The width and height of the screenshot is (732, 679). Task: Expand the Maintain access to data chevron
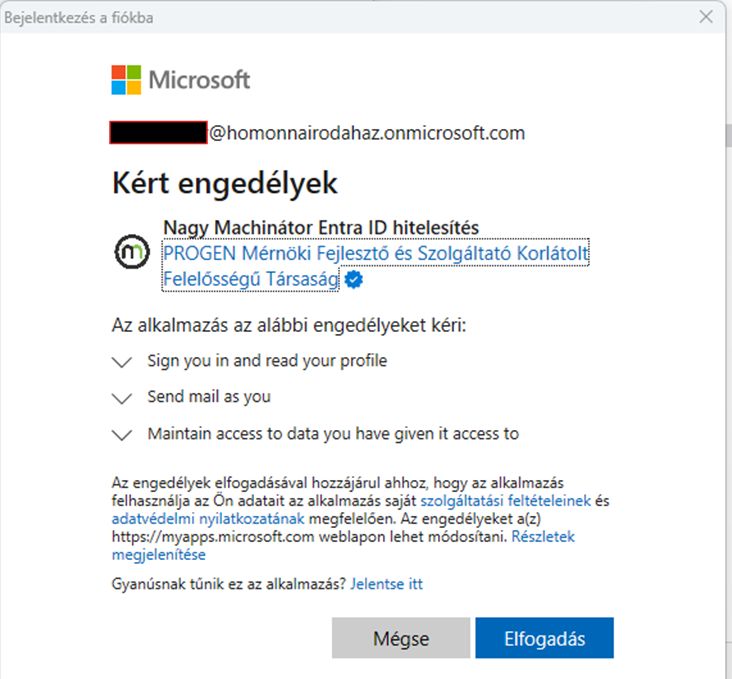(122, 435)
